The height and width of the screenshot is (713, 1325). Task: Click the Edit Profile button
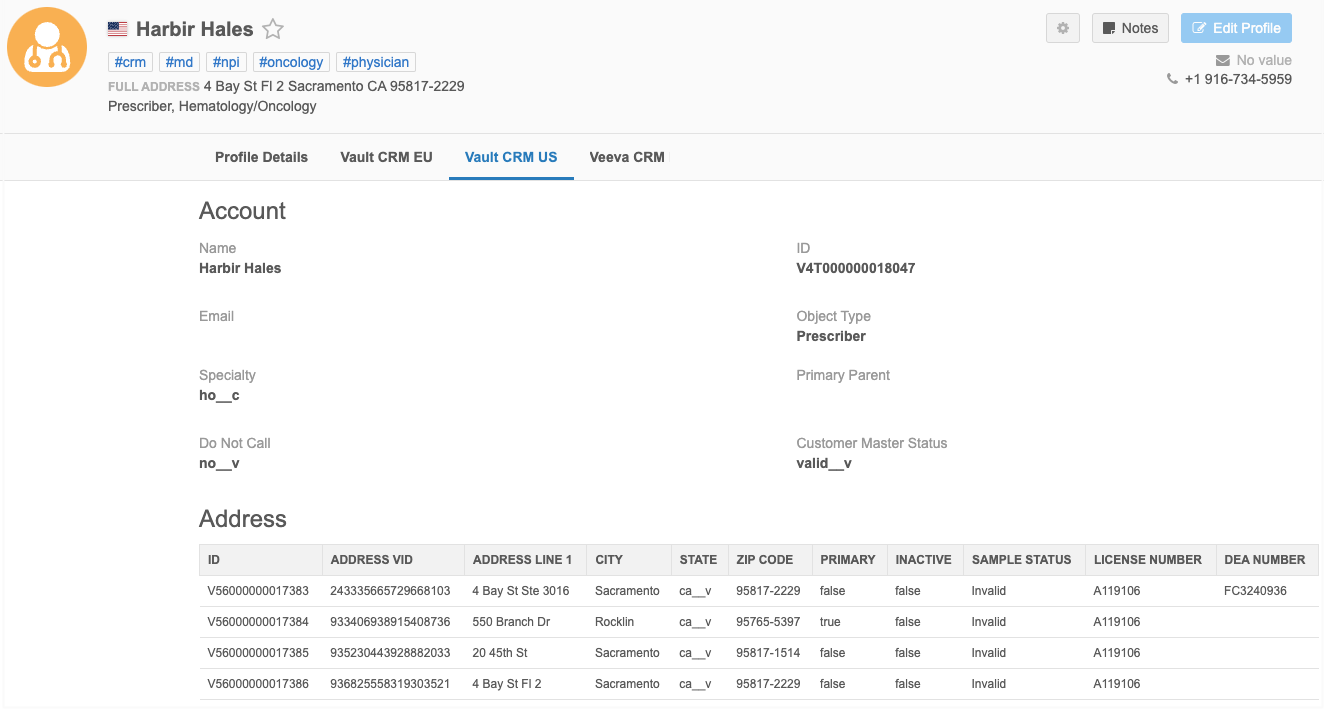click(1236, 28)
